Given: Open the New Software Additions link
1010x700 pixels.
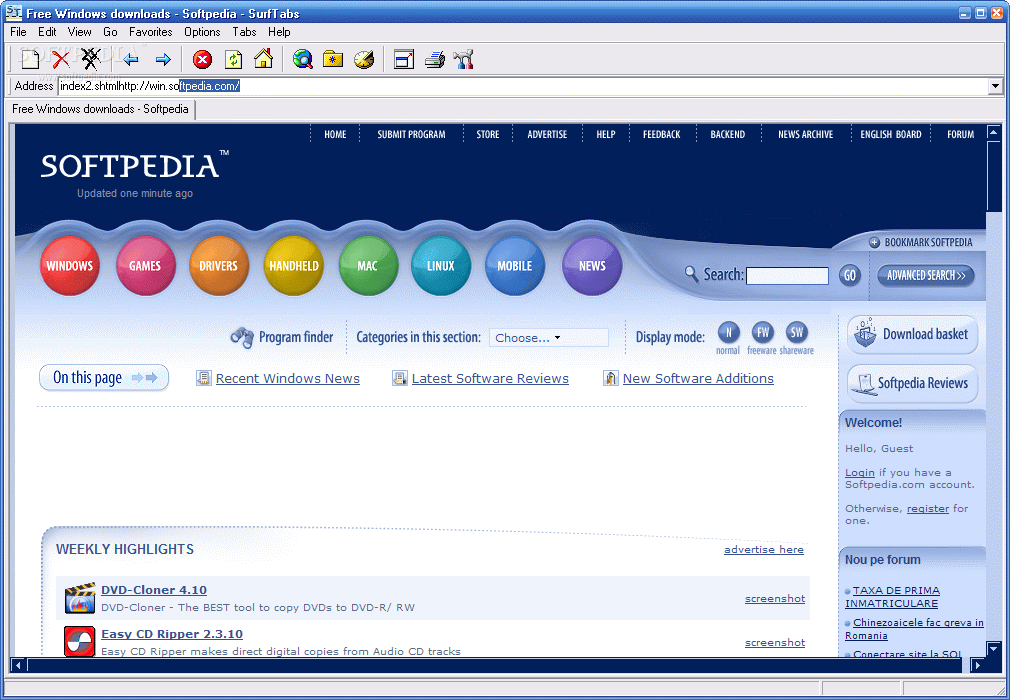Looking at the screenshot, I should (698, 379).
